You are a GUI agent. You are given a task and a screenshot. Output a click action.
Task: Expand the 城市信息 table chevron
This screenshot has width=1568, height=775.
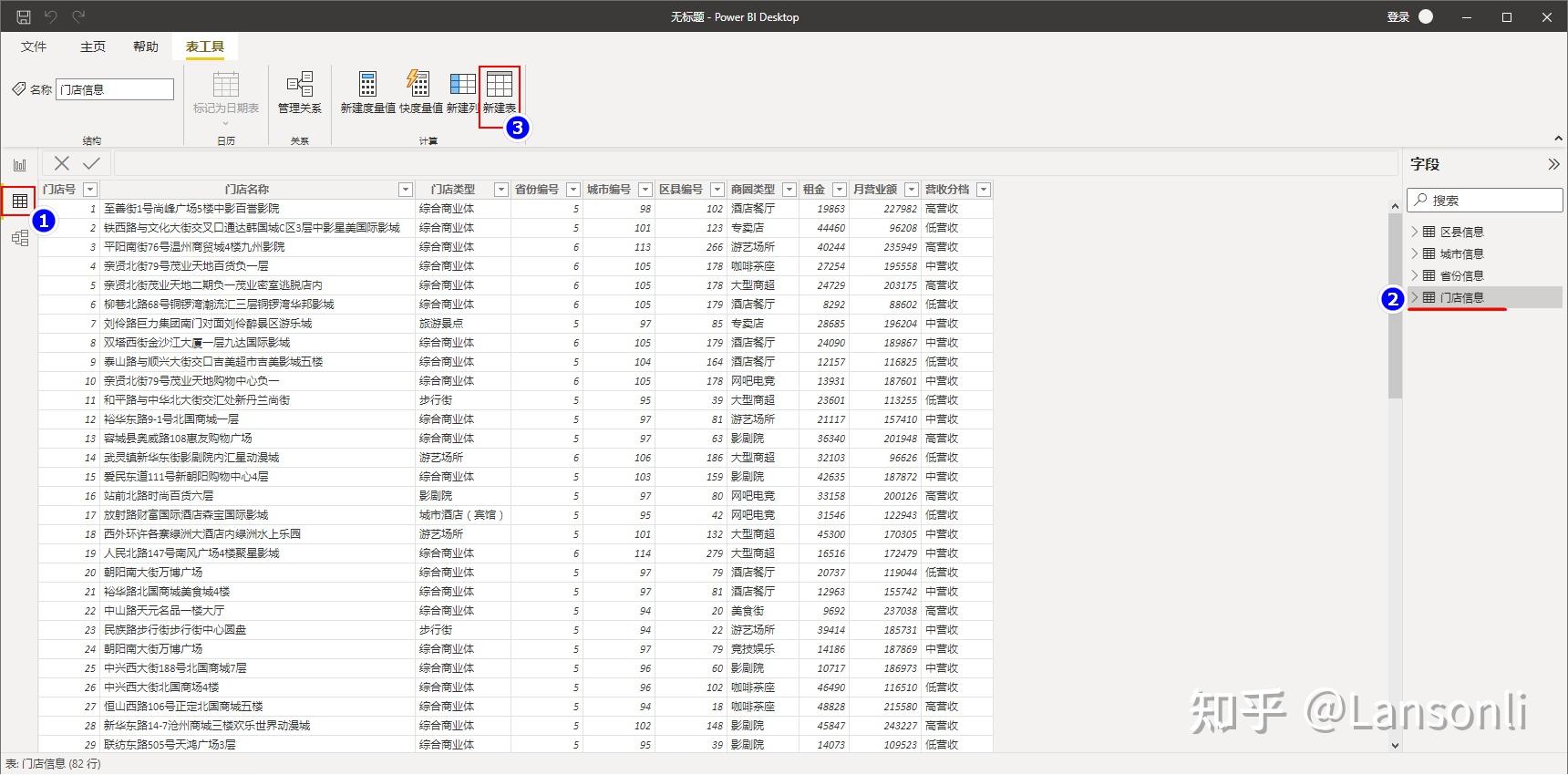click(x=1414, y=253)
